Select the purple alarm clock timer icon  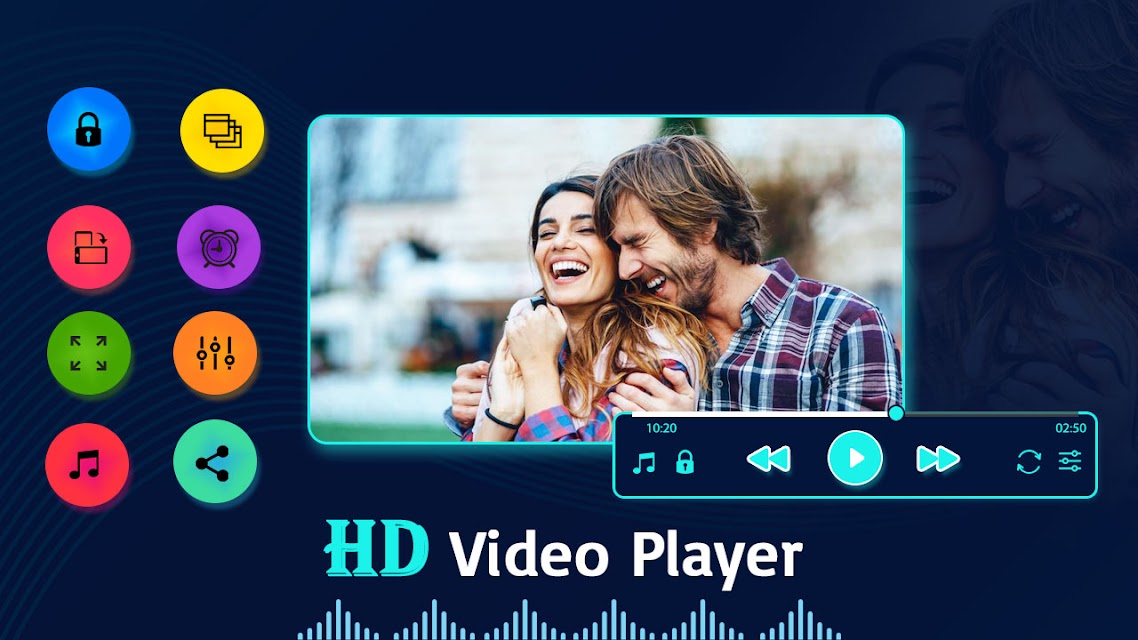tap(218, 247)
